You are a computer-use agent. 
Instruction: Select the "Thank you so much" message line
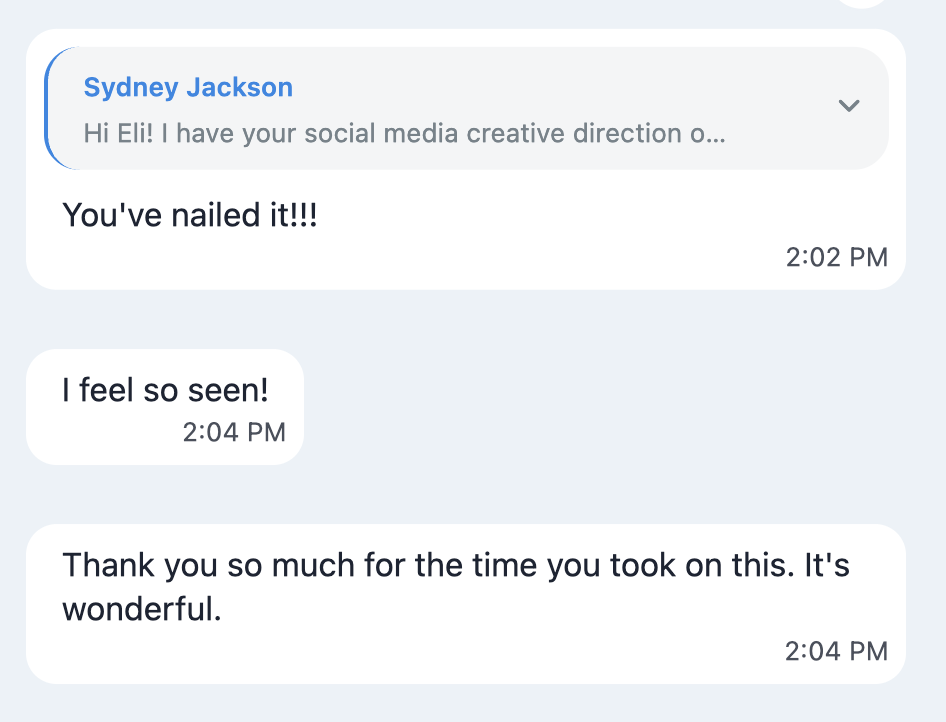tap(456, 566)
